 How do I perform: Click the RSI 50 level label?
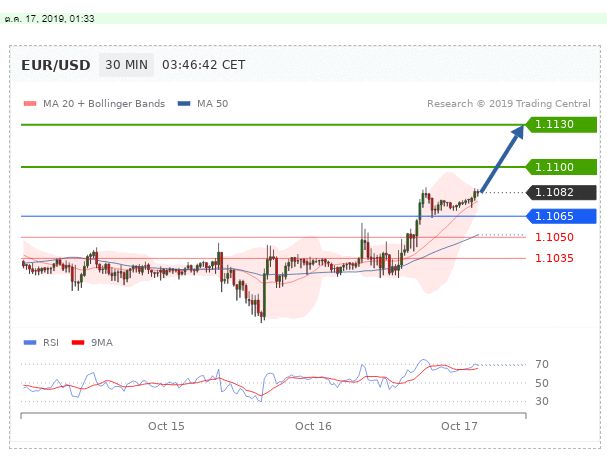tap(542, 383)
